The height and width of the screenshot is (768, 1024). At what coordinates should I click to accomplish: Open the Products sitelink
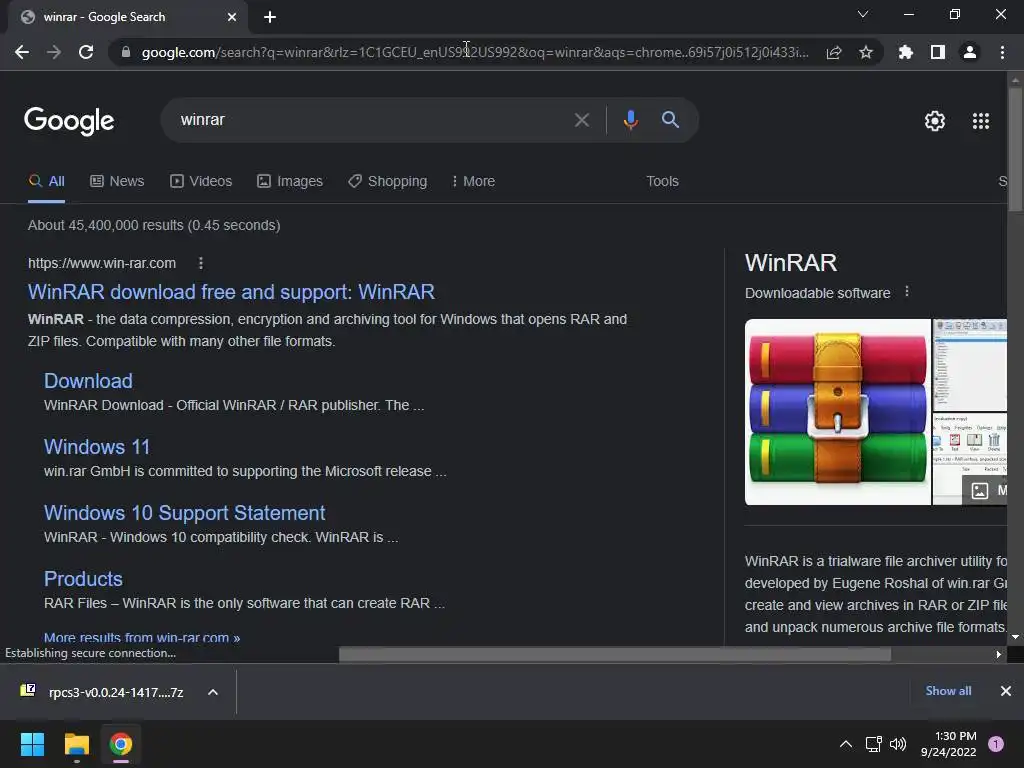click(x=83, y=579)
